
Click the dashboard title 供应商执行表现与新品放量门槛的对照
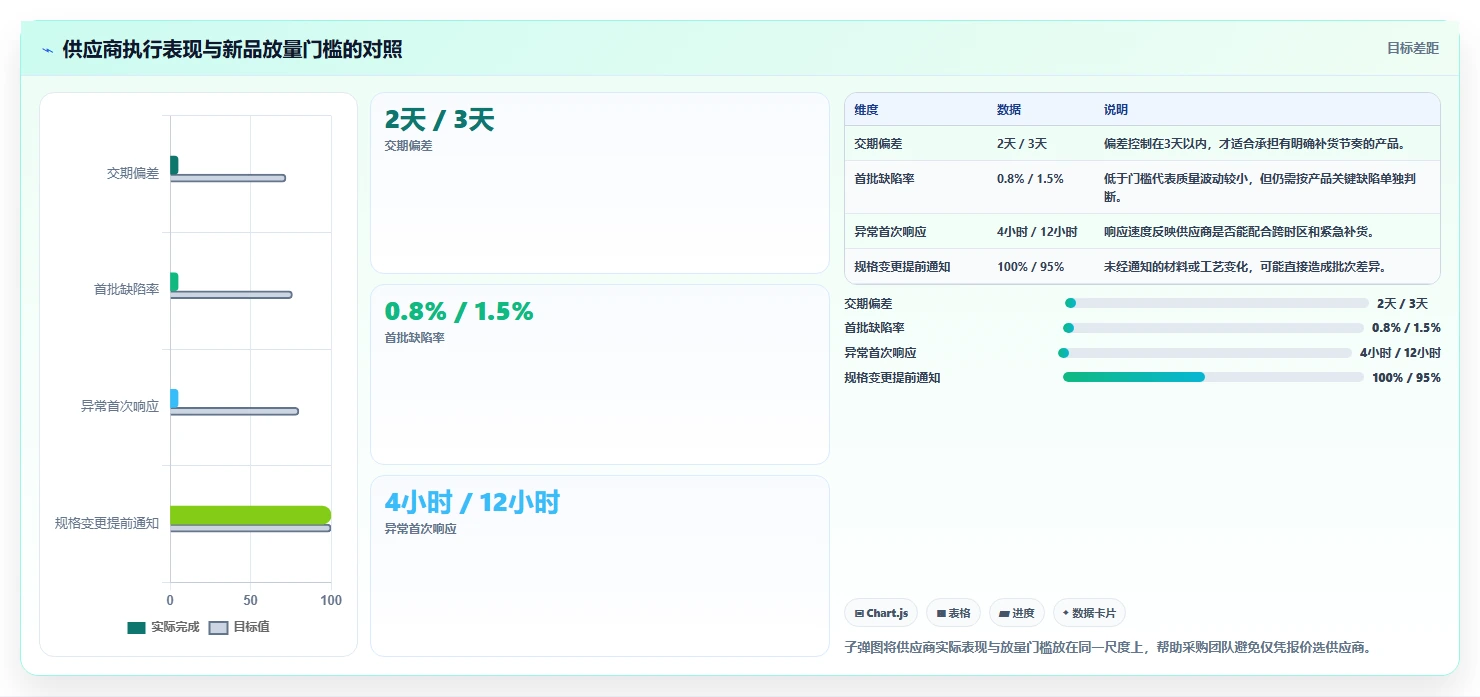(232, 50)
